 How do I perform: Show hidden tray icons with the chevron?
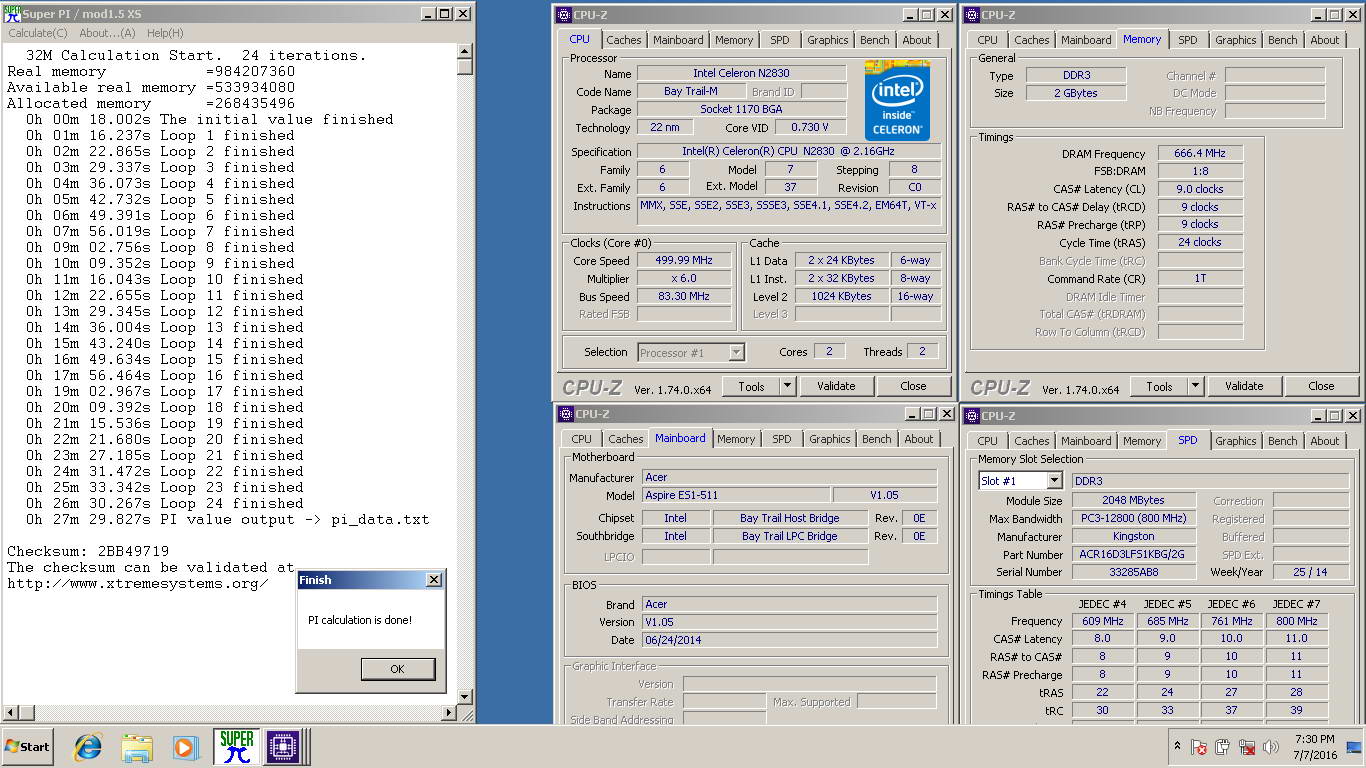[x=1177, y=747]
